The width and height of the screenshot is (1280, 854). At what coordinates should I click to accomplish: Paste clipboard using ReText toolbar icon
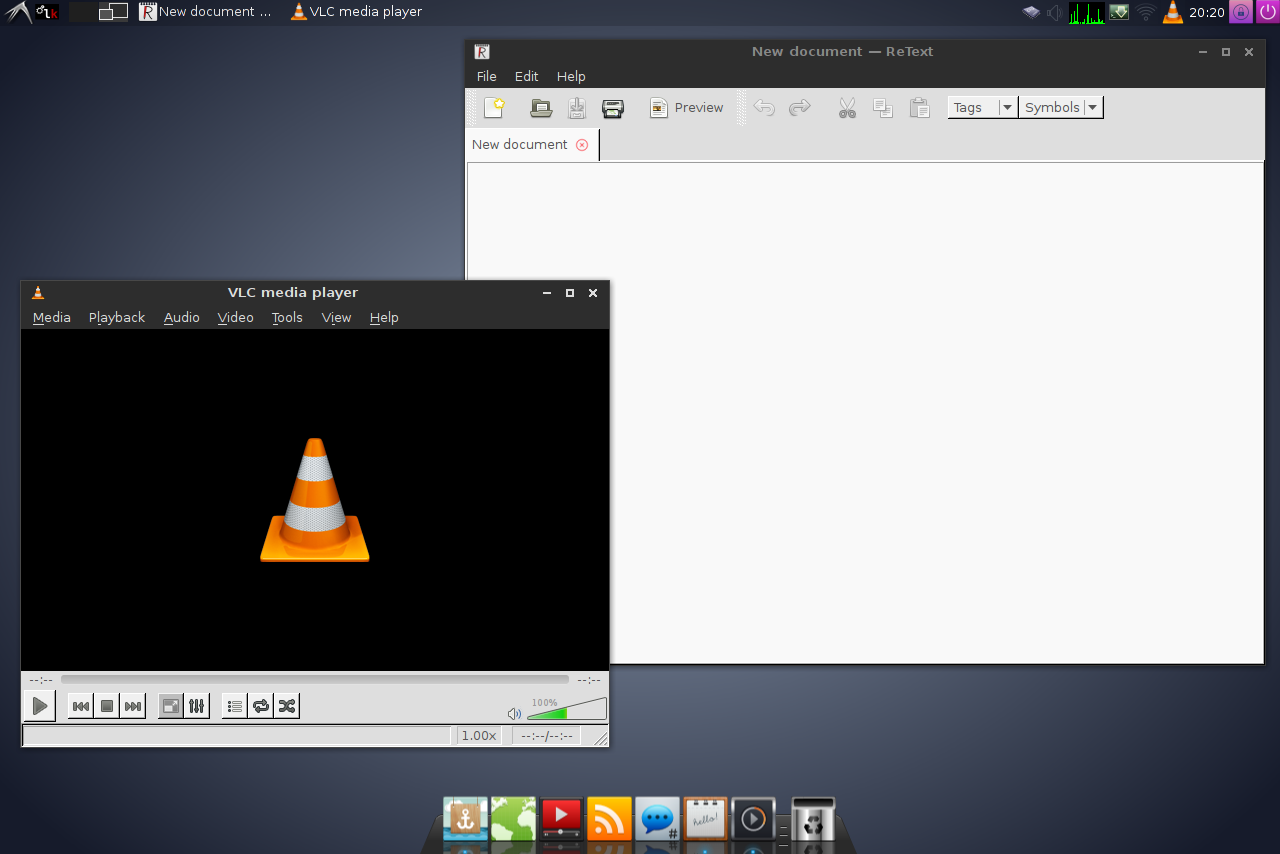pos(920,107)
